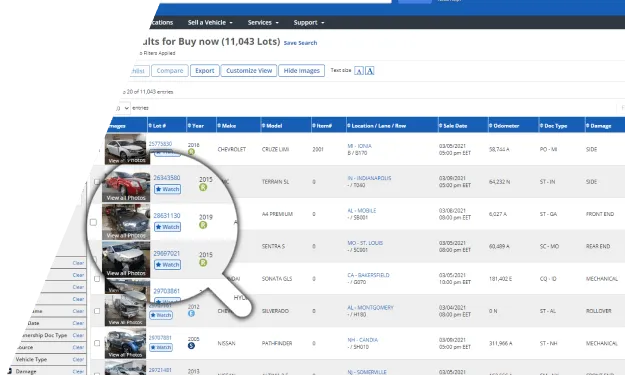Click the Hide Images button
The image size is (625, 375).
pos(301,71)
